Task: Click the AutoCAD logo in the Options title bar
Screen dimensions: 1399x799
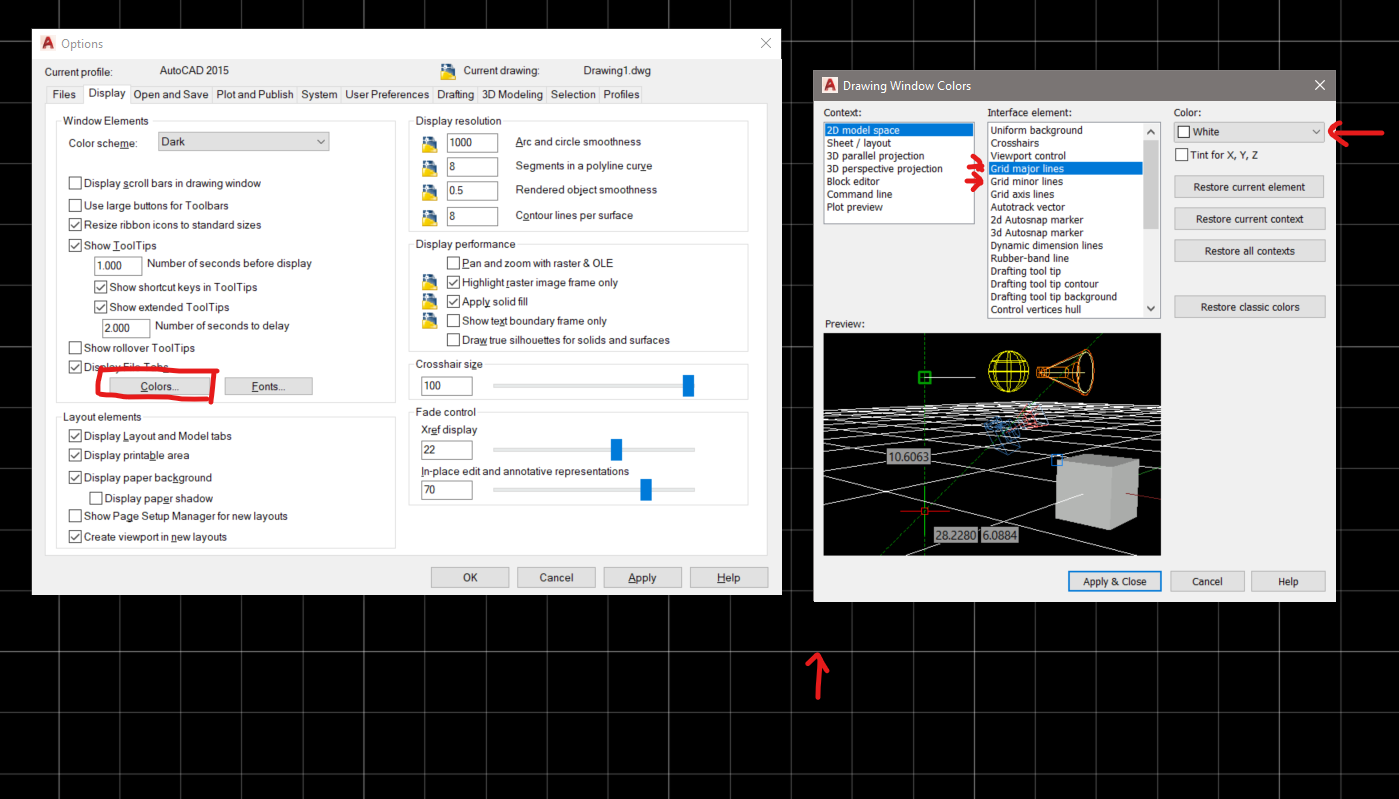Action: (x=47, y=43)
